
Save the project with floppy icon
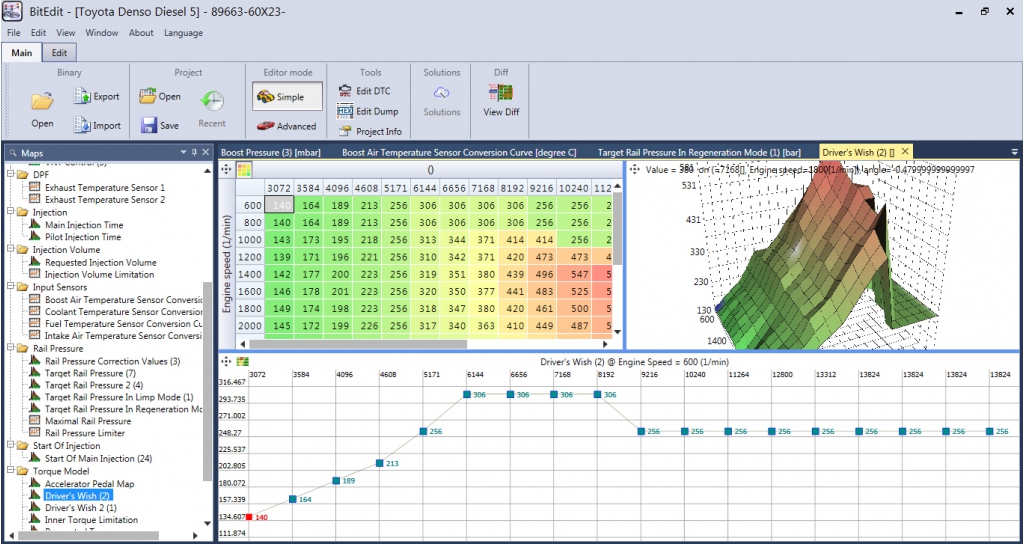click(160, 125)
